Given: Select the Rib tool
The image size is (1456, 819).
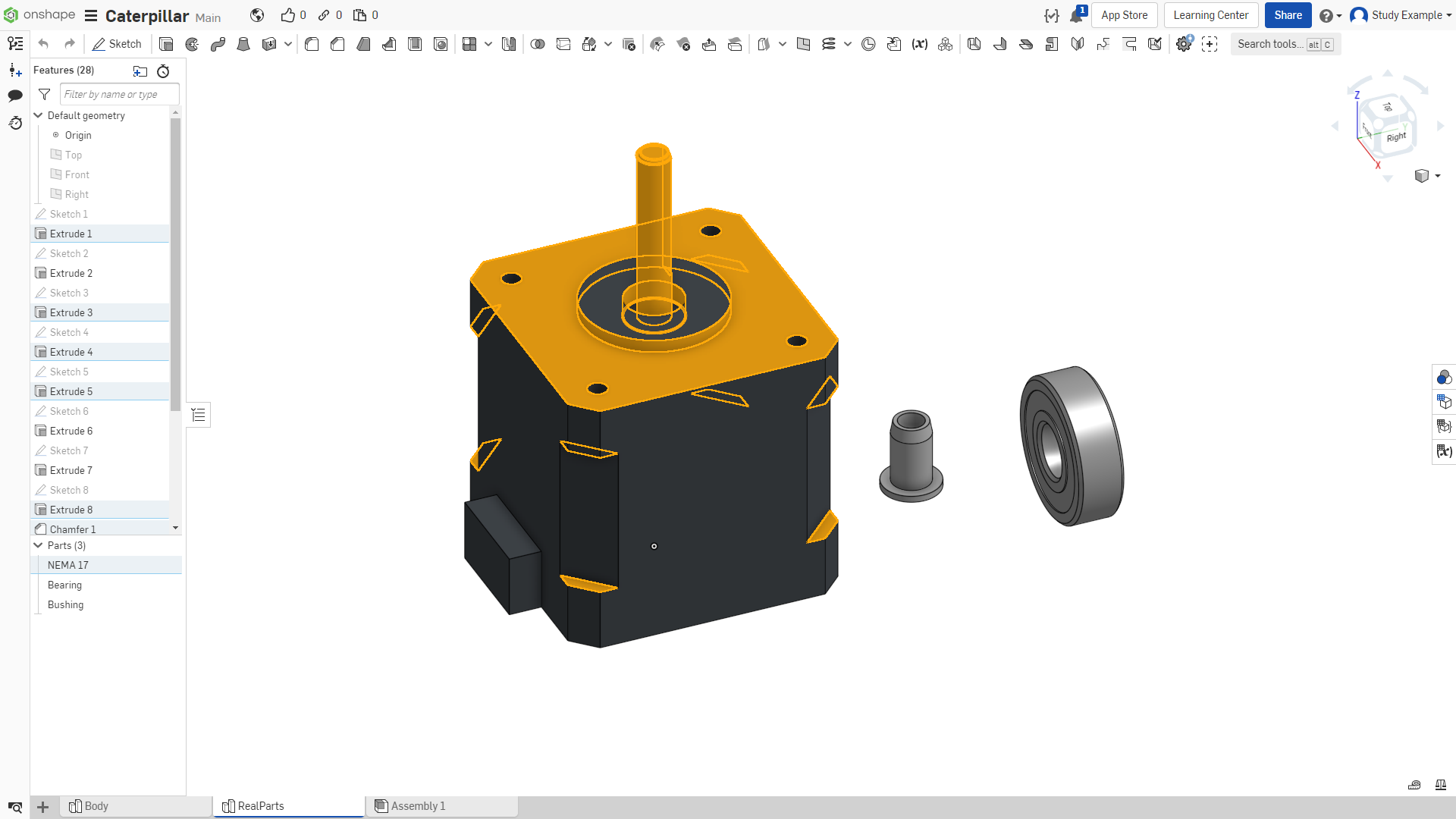Looking at the screenshot, I should 389,44.
